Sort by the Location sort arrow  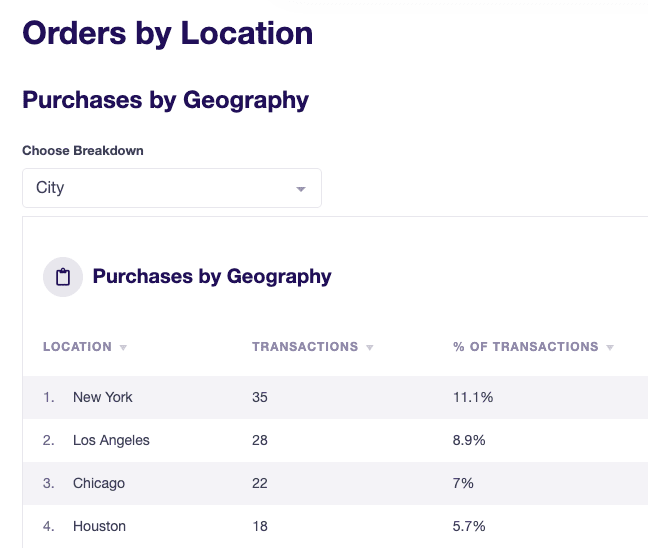[x=123, y=348]
